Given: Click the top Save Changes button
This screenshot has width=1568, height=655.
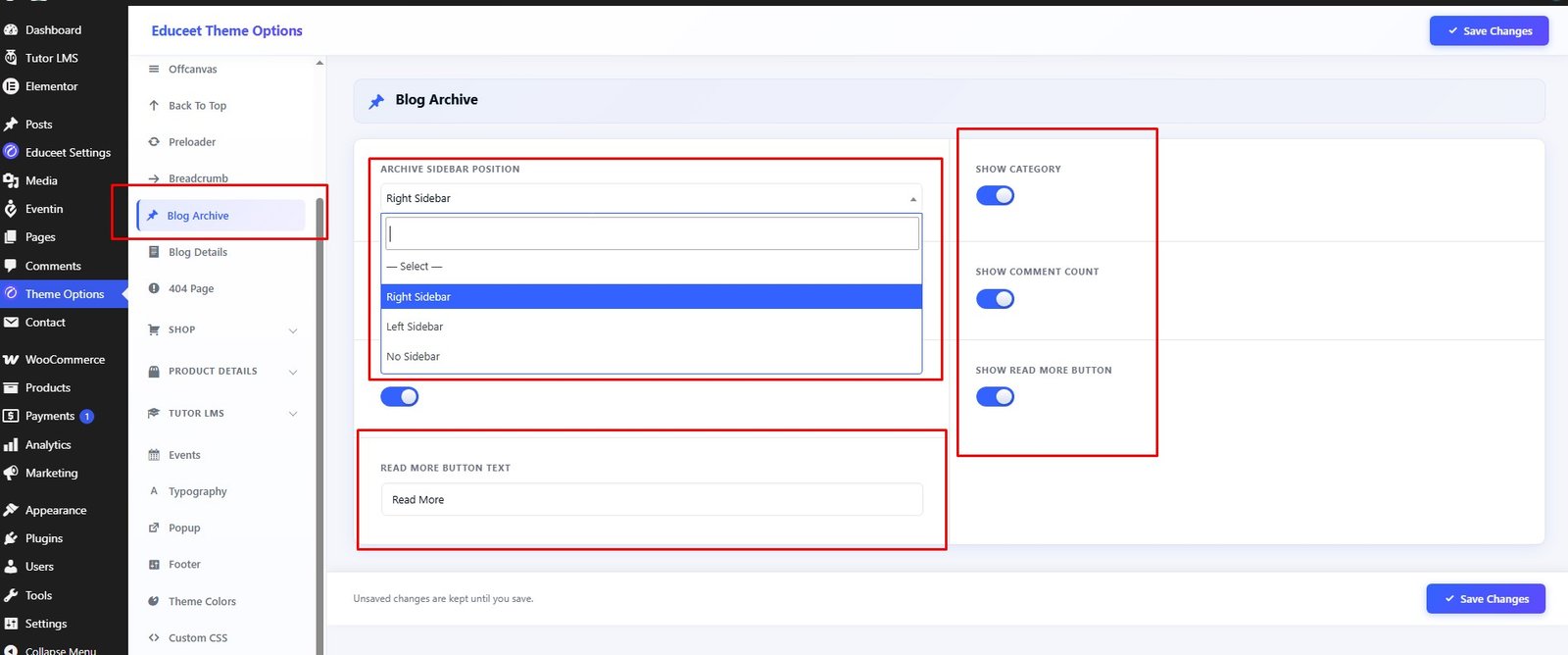Looking at the screenshot, I should click(x=1489, y=30).
